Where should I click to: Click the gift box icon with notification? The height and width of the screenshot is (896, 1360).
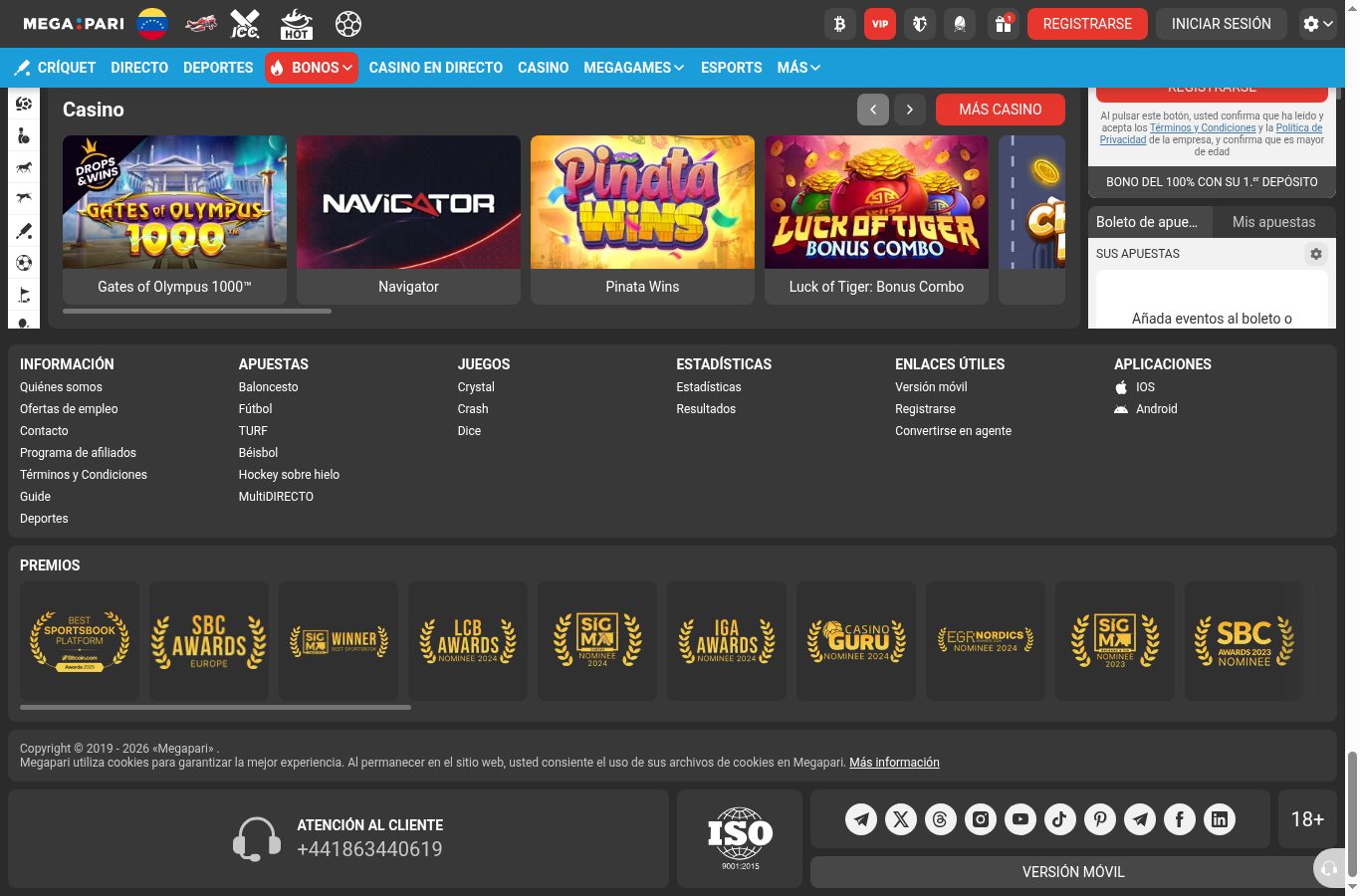pos(1003,24)
